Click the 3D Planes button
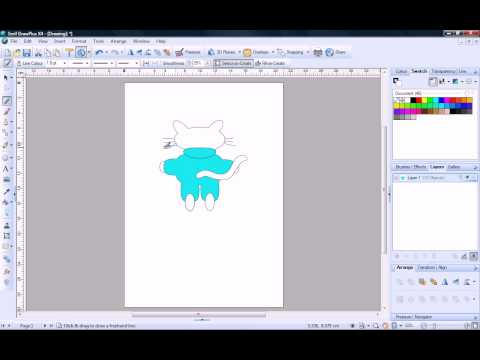480x360 pixels. coord(222,52)
